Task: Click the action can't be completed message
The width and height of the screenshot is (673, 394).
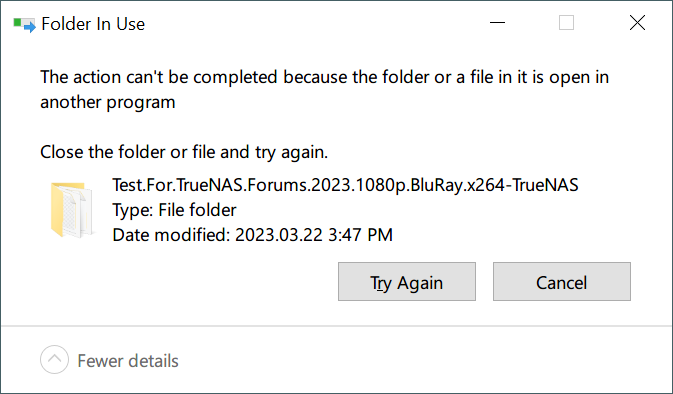Action: [x=324, y=77]
